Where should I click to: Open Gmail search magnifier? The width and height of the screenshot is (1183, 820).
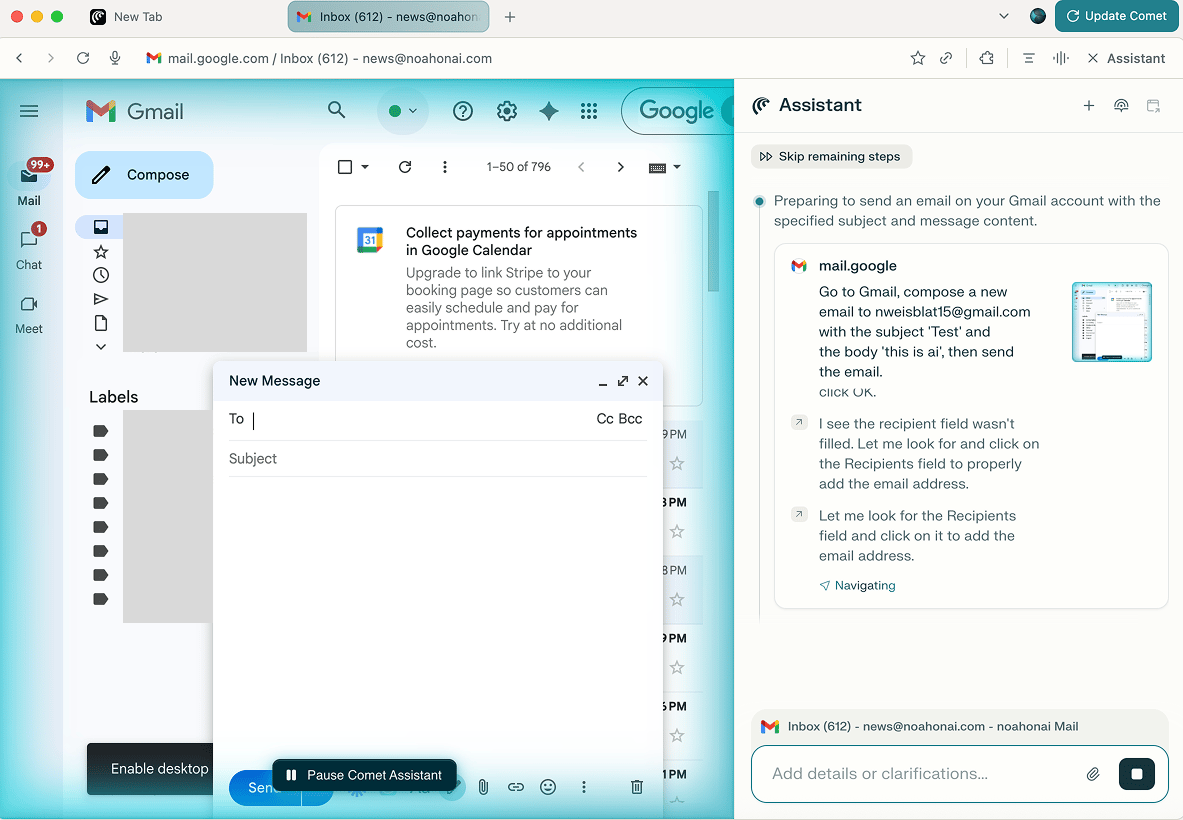coord(336,111)
